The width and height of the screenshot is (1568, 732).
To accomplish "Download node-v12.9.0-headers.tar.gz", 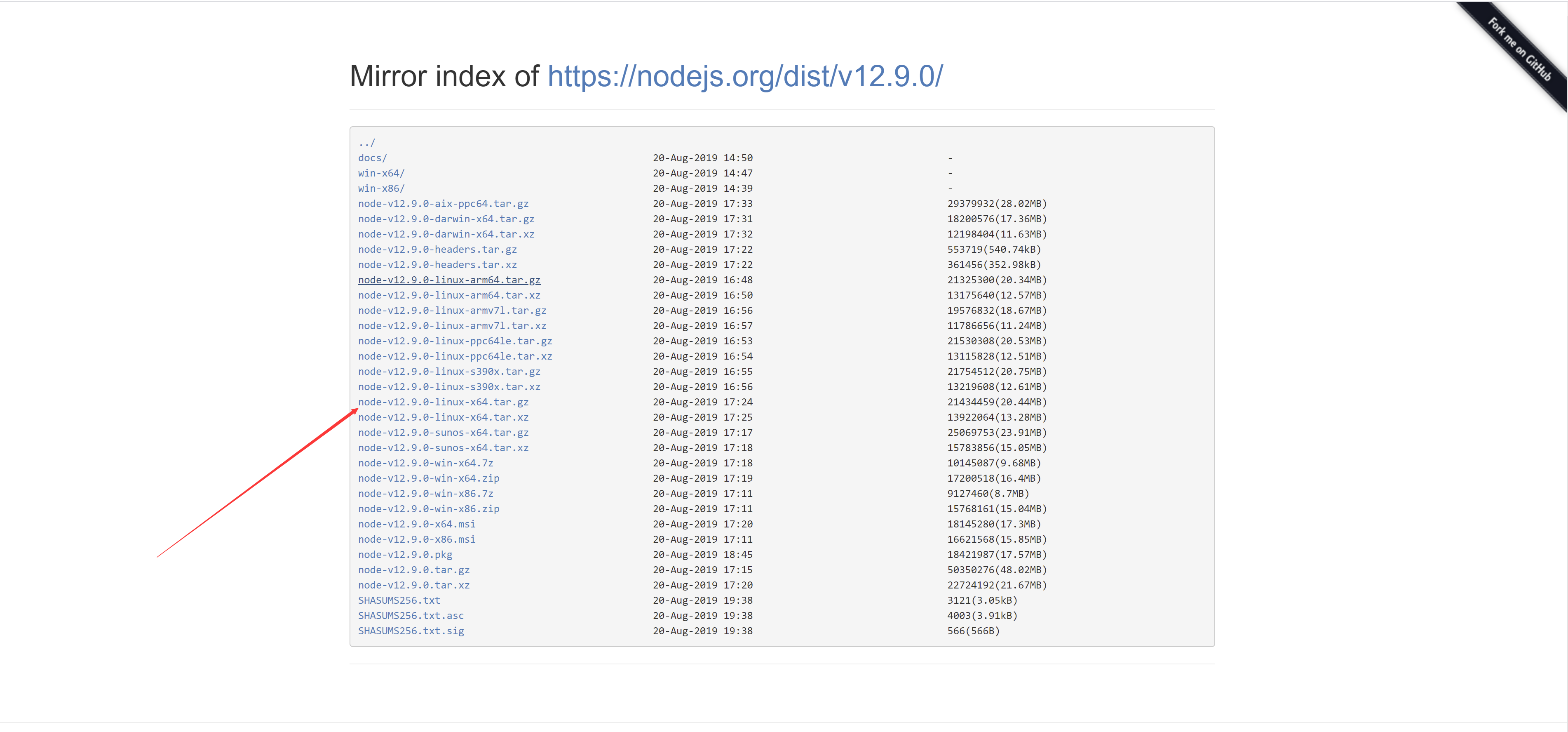I will [437, 249].
